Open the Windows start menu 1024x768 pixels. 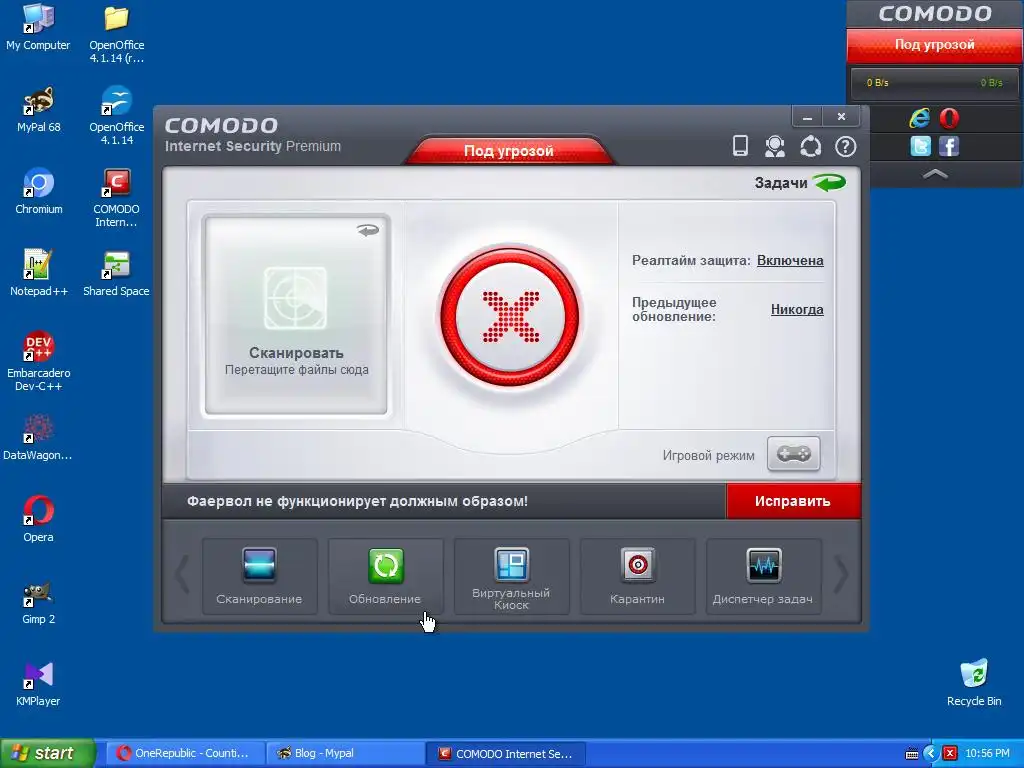47,754
